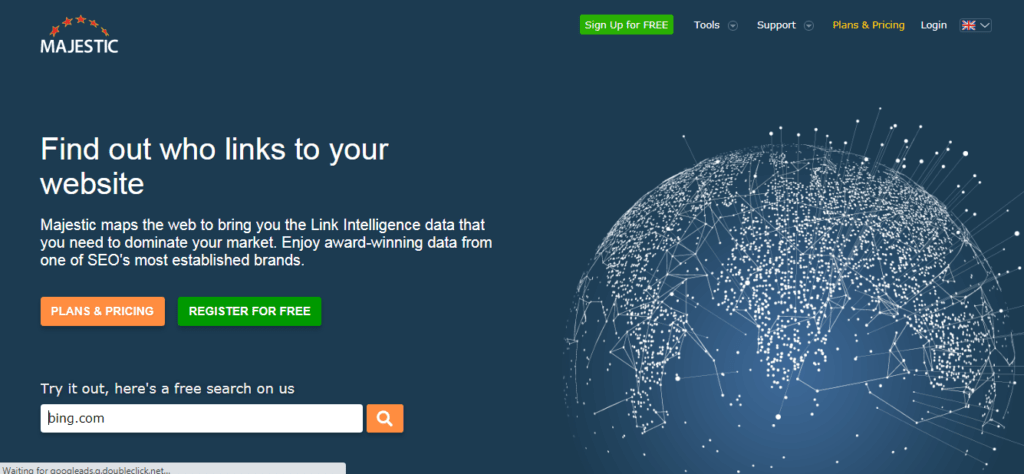The image size is (1024, 474).
Task: Click the text 'Try it out, here's a free search on us'
Action: click(167, 388)
